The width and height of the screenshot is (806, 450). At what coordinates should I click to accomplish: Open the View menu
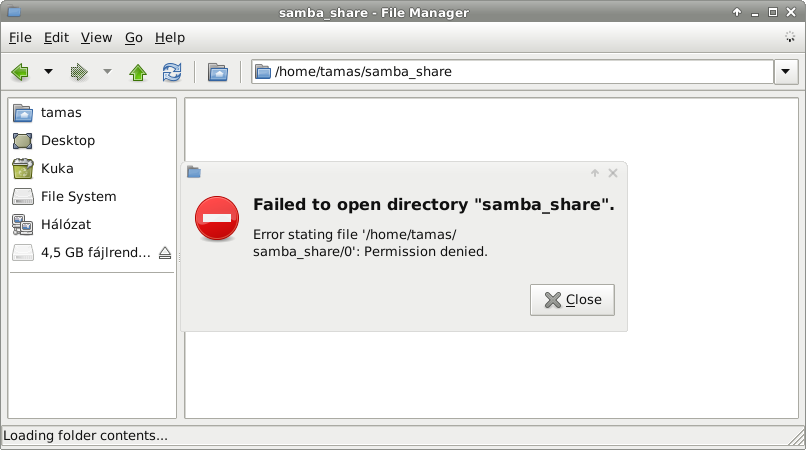pyautogui.click(x=96, y=38)
